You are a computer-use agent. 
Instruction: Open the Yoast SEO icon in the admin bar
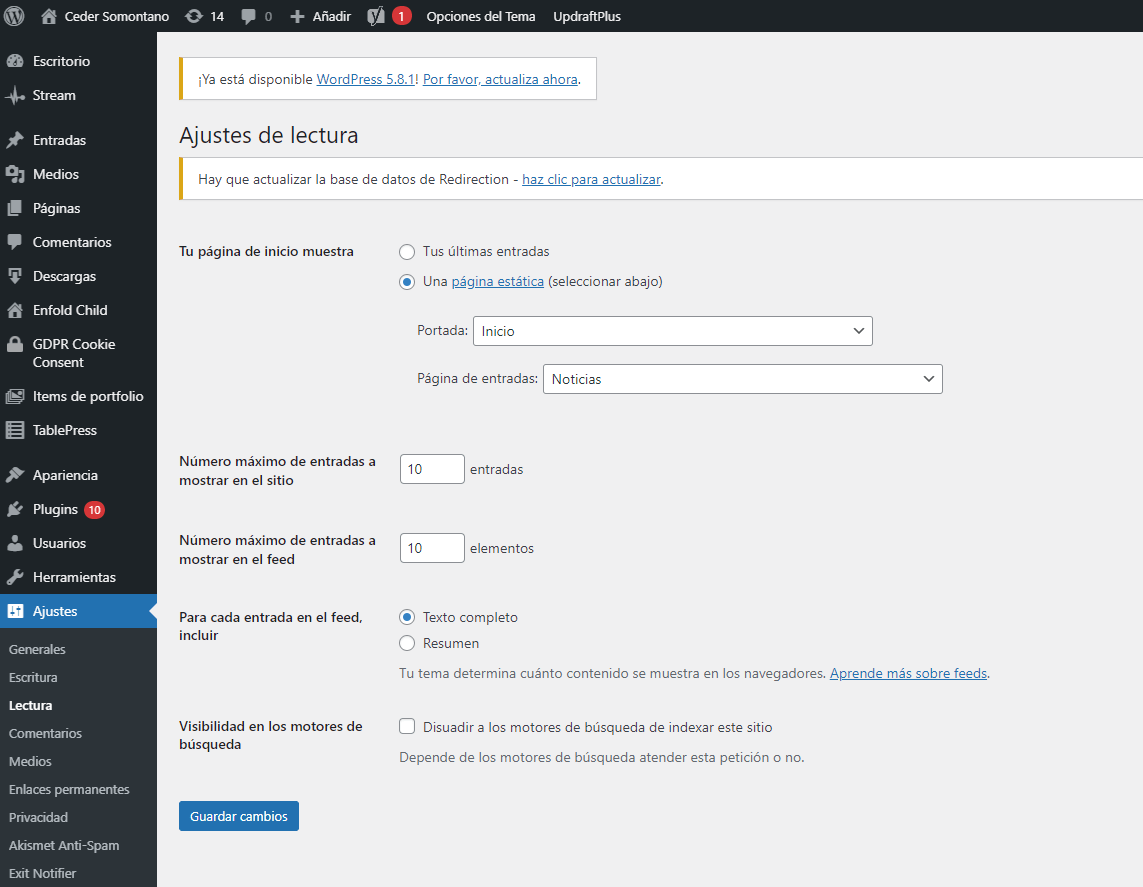pyautogui.click(x=375, y=16)
